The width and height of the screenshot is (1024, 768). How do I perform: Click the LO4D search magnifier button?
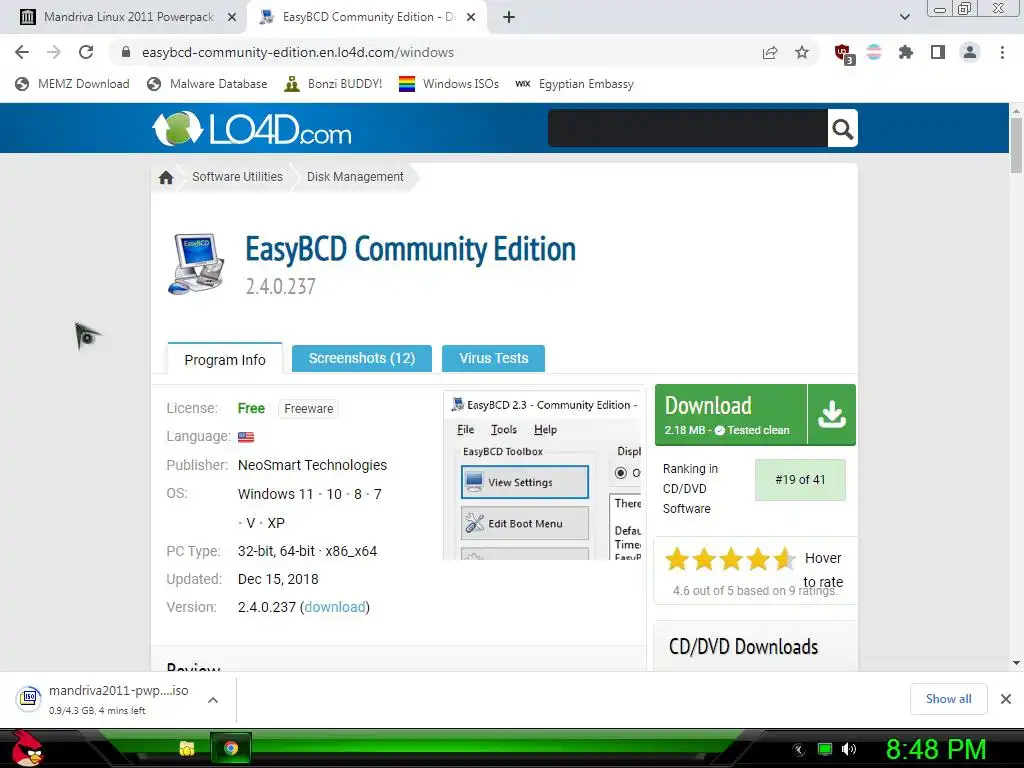pyautogui.click(x=842, y=129)
